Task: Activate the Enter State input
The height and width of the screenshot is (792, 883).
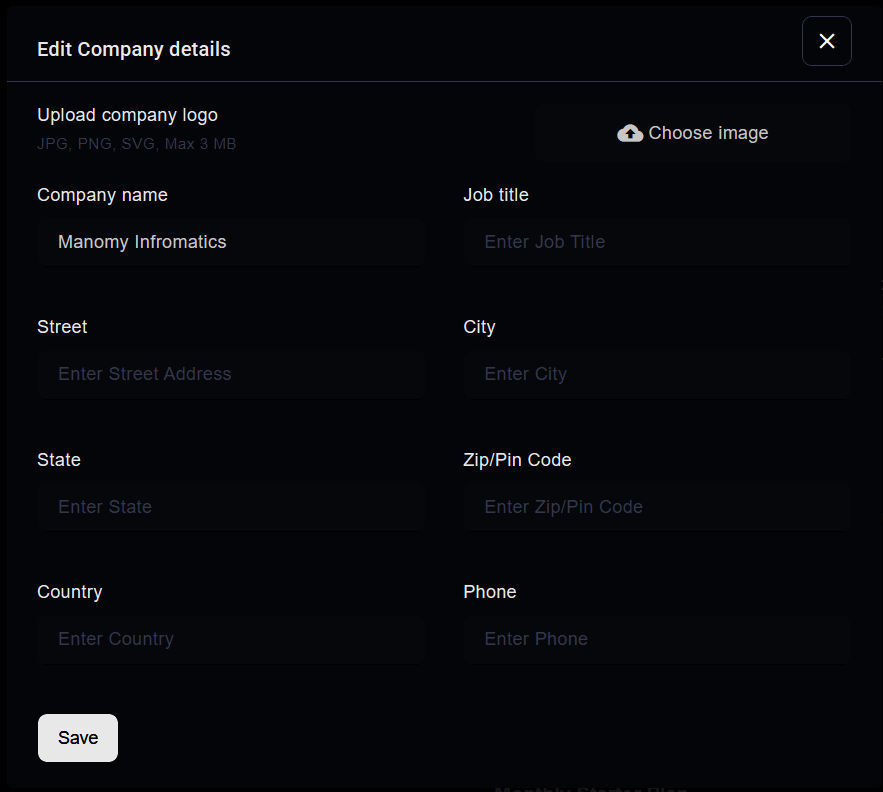Action: (231, 507)
